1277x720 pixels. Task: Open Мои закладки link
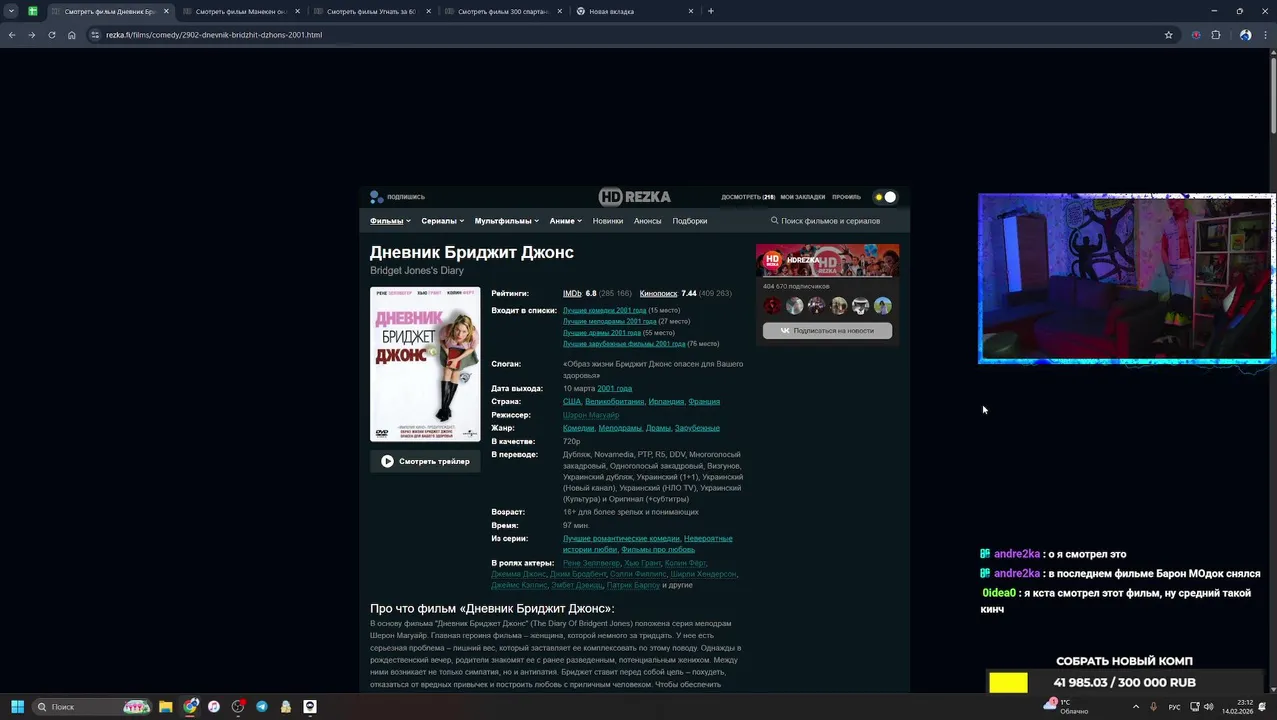[x=803, y=197]
